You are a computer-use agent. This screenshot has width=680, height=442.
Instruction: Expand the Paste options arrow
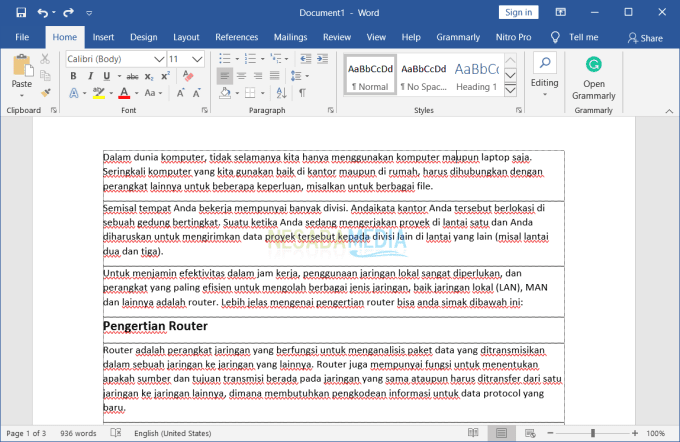[x=22, y=95]
